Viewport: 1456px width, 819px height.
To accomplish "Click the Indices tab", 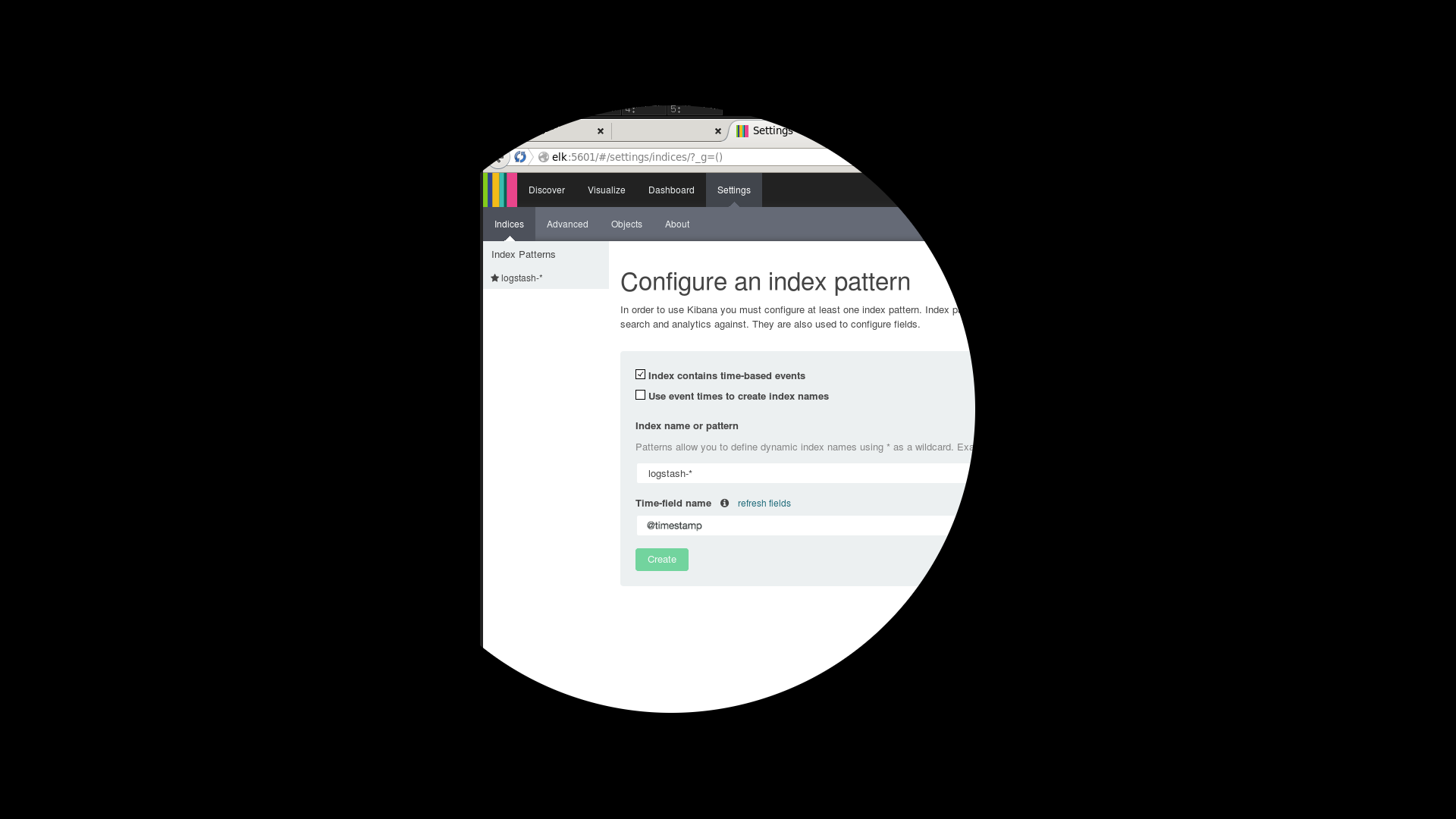I will tap(509, 224).
